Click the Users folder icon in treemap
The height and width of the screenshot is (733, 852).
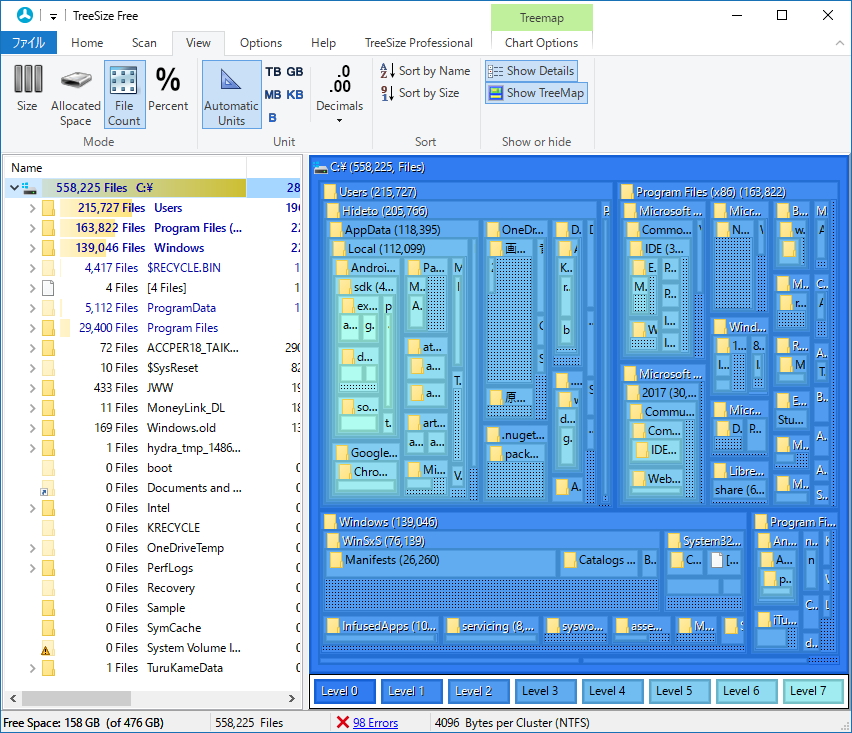point(330,192)
